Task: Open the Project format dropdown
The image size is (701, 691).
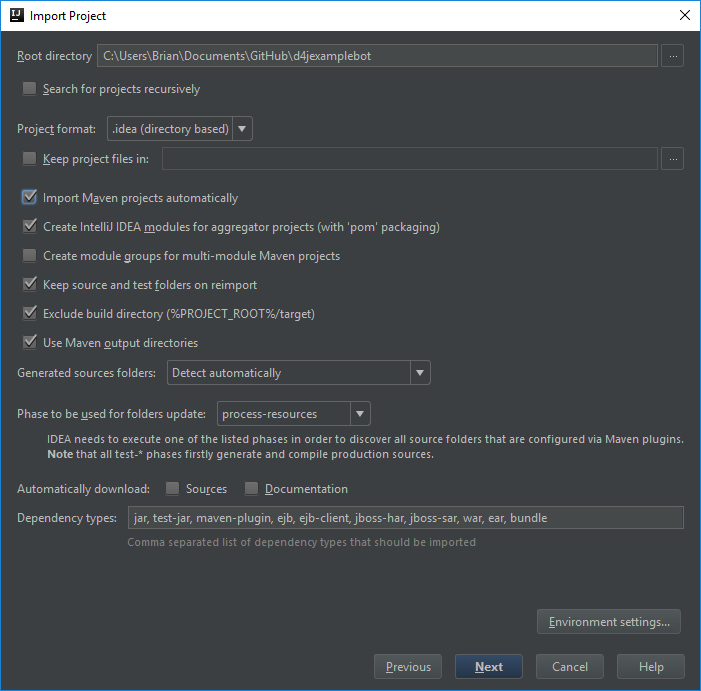Action: coord(180,129)
